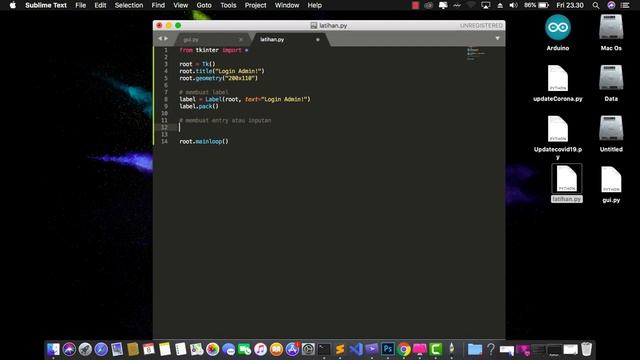Open Visual Studio Code from the Dock
The width and height of the screenshot is (640, 360).
[x=356, y=349]
